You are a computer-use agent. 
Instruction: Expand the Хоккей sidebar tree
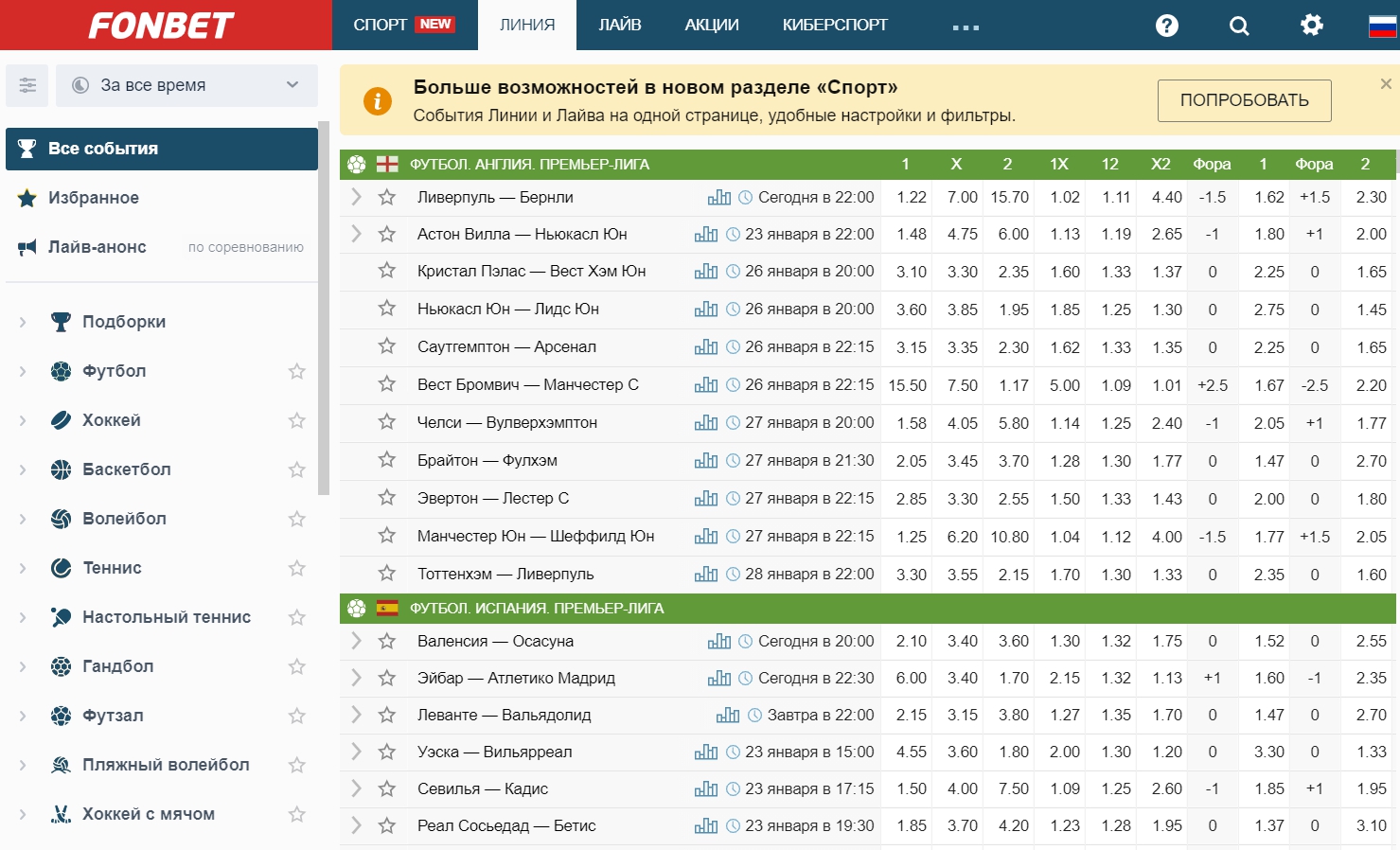point(23,420)
